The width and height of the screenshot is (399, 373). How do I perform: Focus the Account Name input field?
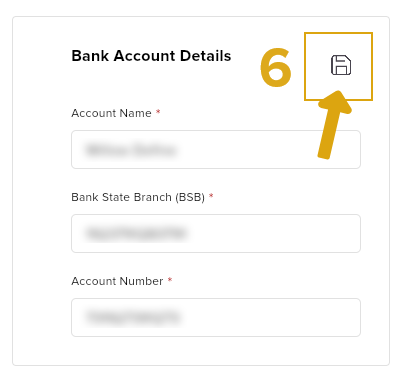(x=216, y=149)
